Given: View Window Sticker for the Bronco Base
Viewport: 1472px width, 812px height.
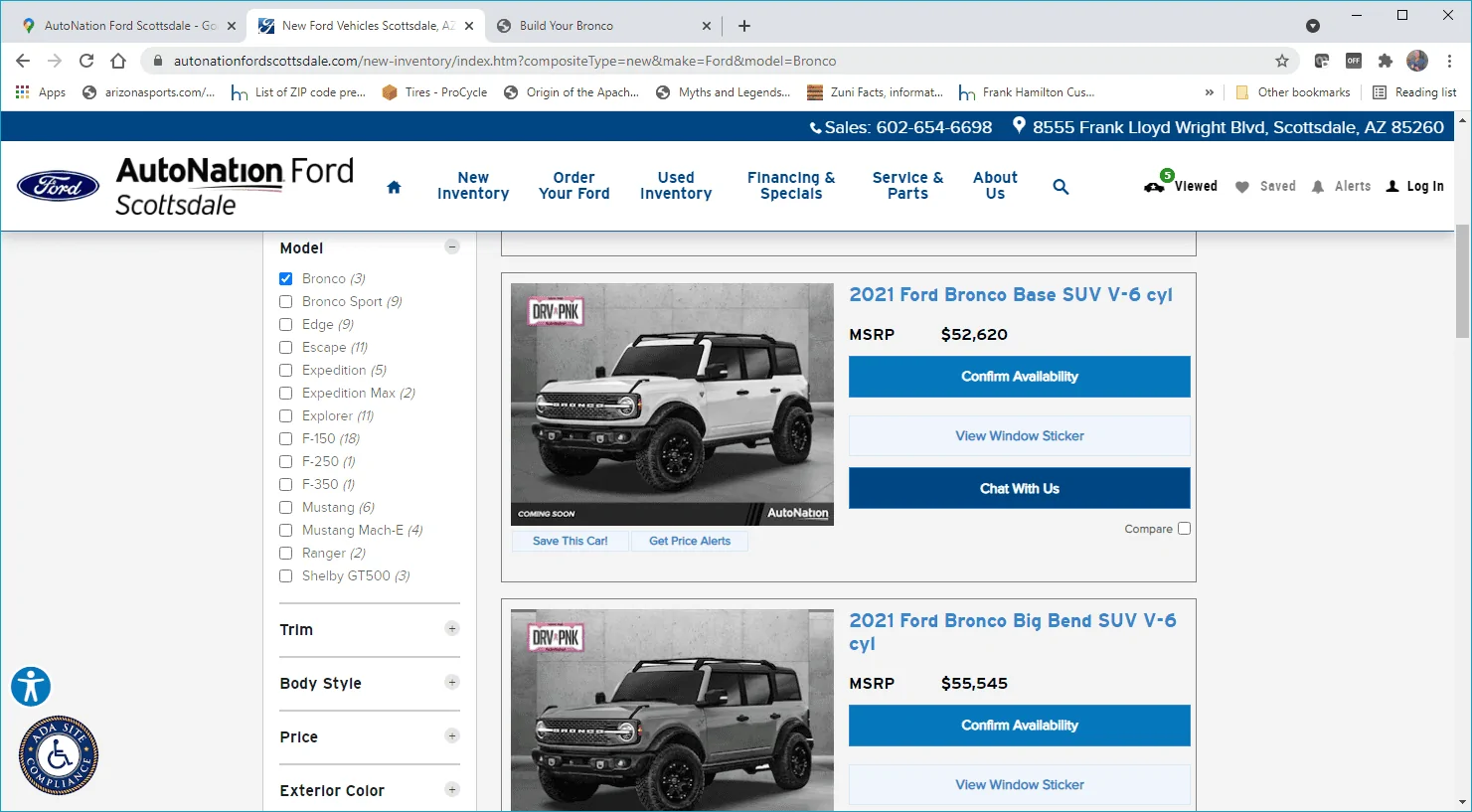Looking at the screenshot, I should coord(1019,436).
